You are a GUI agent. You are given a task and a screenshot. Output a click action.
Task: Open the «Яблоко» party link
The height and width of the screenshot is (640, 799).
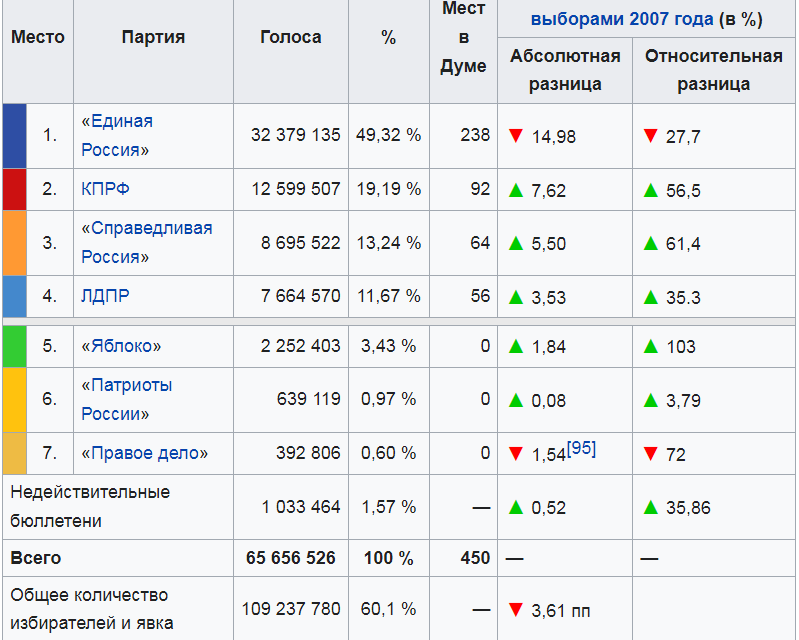pos(121,346)
